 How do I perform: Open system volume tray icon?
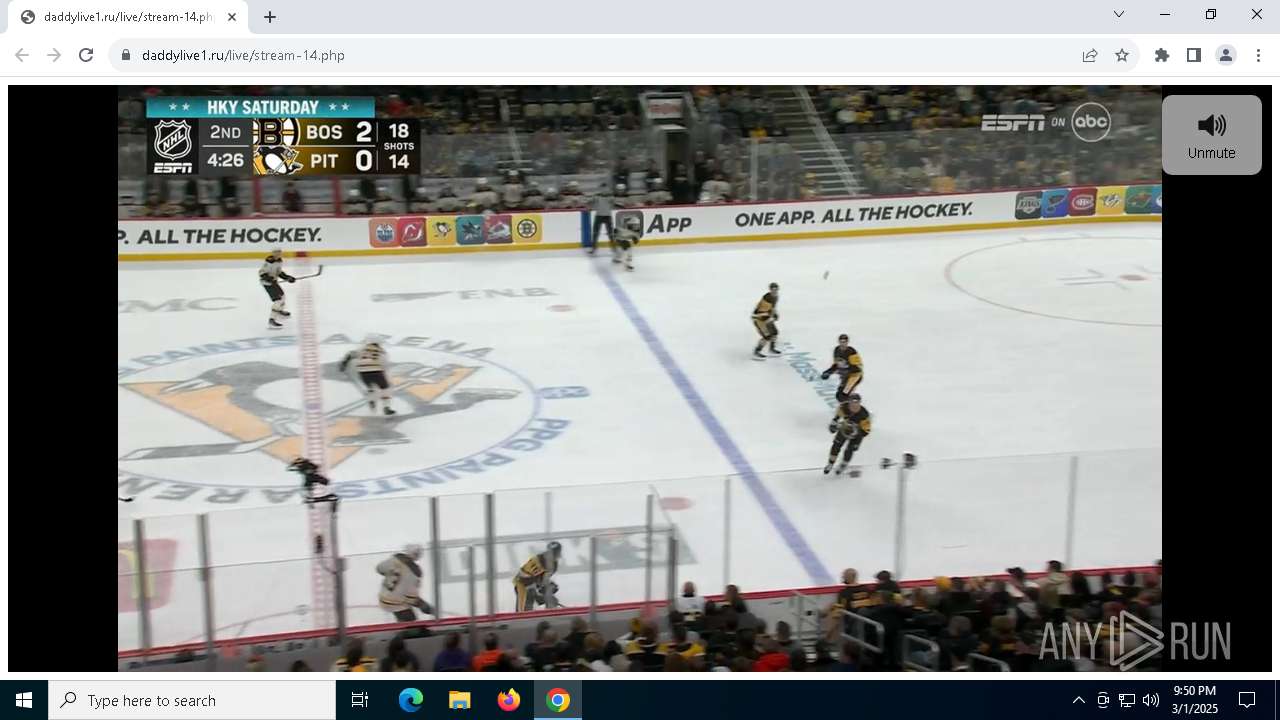tap(1151, 700)
